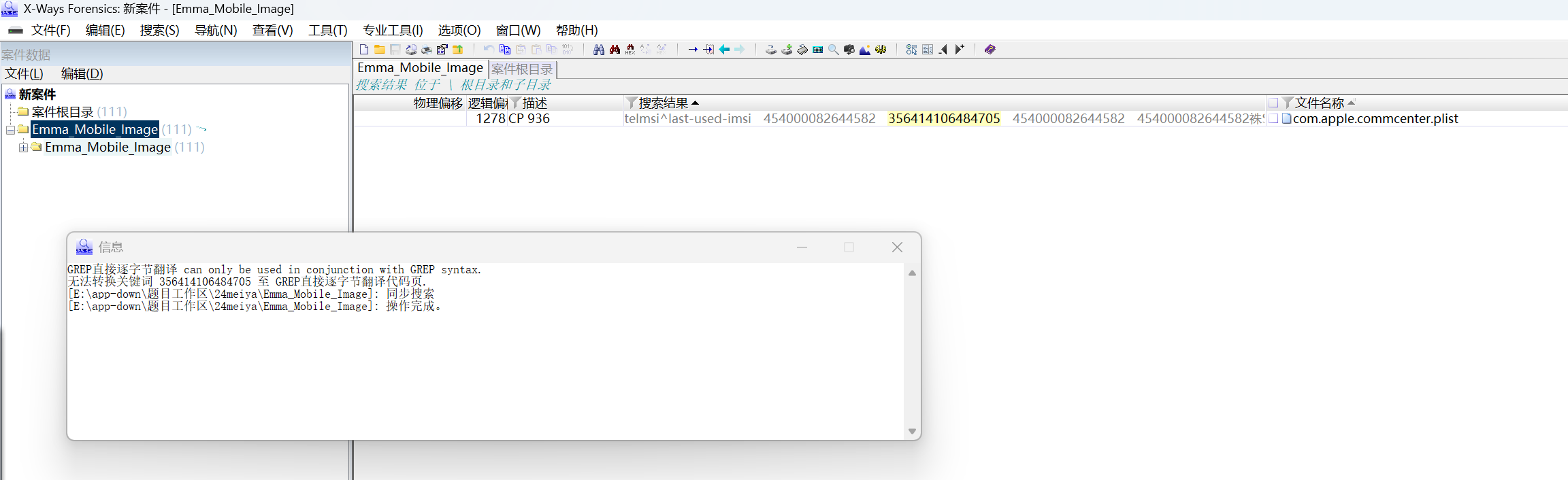Click the Open File folder icon
This screenshot has width=1568, height=480.
tap(380, 50)
